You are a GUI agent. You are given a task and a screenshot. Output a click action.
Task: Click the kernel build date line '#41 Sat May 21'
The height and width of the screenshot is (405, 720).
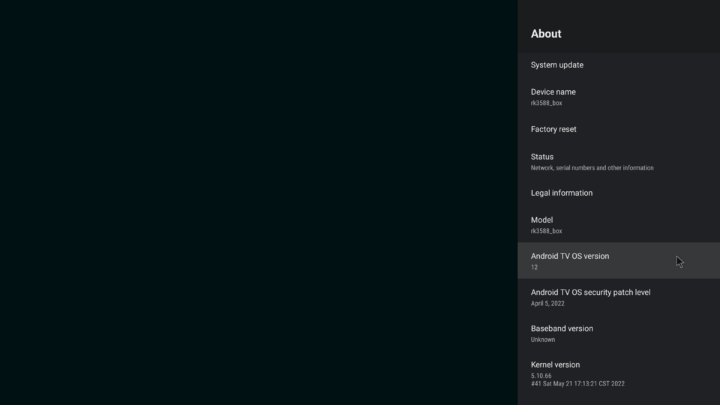[578, 383]
